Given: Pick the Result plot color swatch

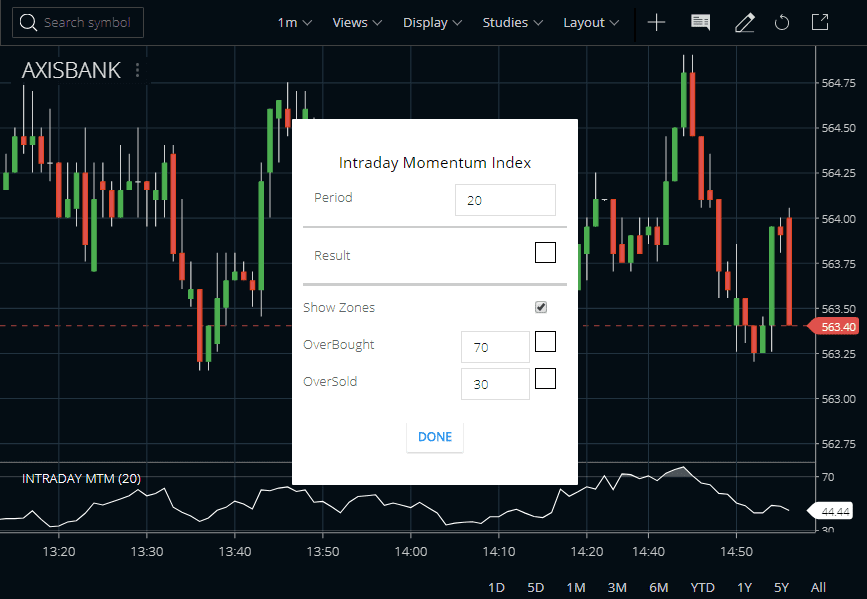Looking at the screenshot, I should 545,252.
